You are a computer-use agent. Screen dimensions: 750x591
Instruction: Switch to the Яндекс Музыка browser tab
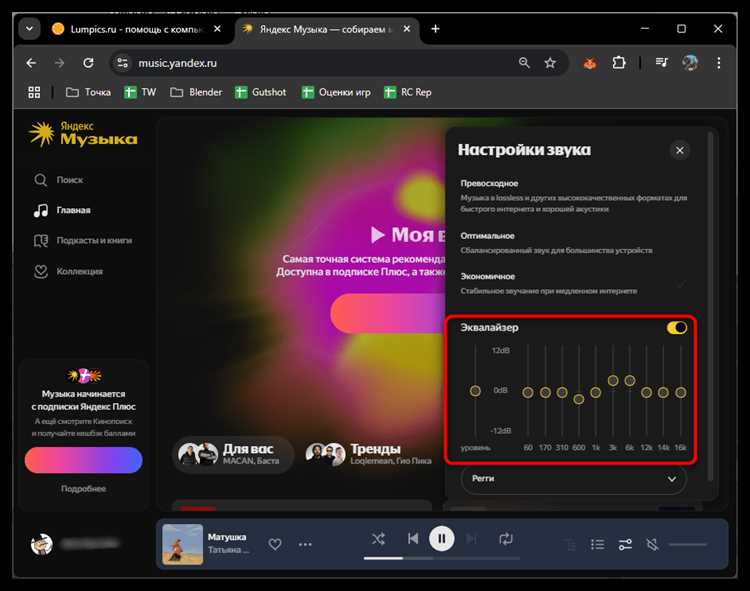(x=325, y=29)
